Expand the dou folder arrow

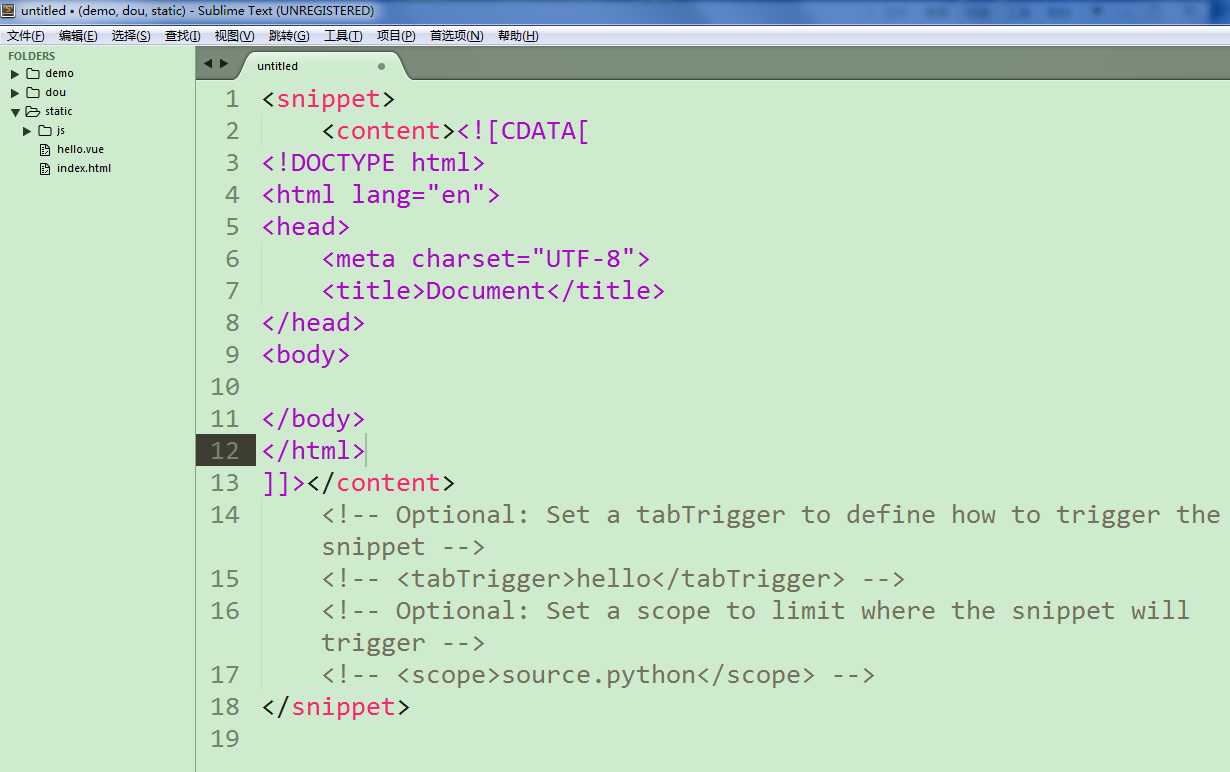tap(15, 93)
